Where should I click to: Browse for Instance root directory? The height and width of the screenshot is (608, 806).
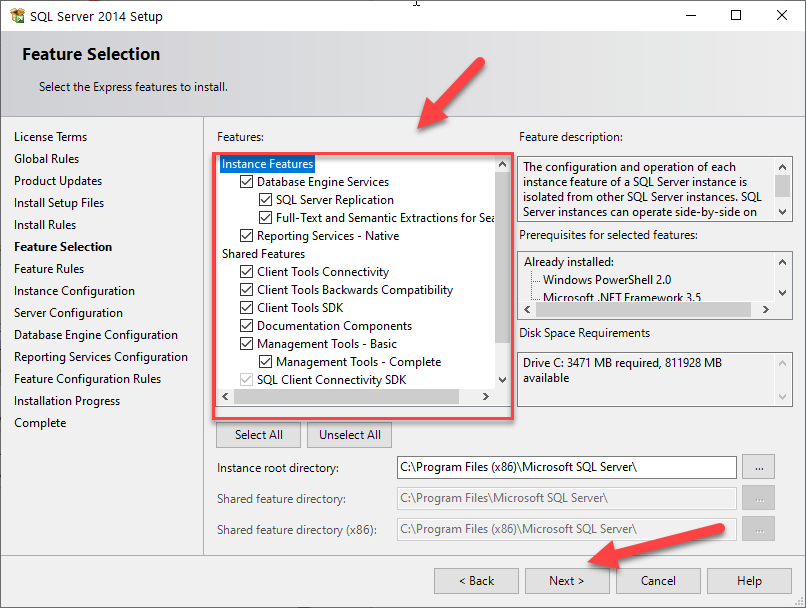[x=759, y=467]
